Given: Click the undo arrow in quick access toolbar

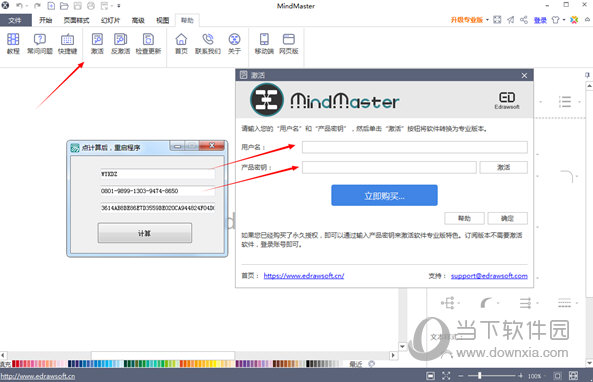Looking at the screenshot, I should coord(19,6).
